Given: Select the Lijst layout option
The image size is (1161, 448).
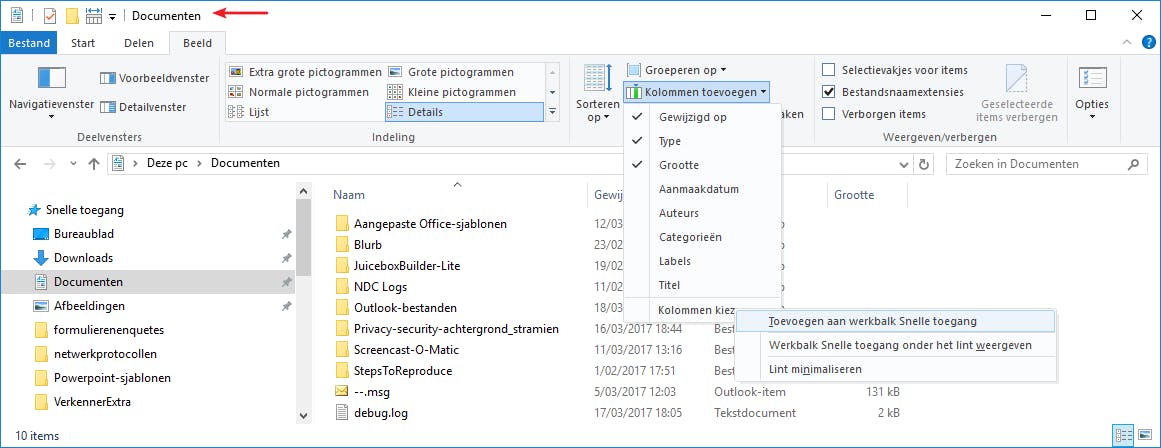Looking at the screenshot, I should [x=258, y=112].
